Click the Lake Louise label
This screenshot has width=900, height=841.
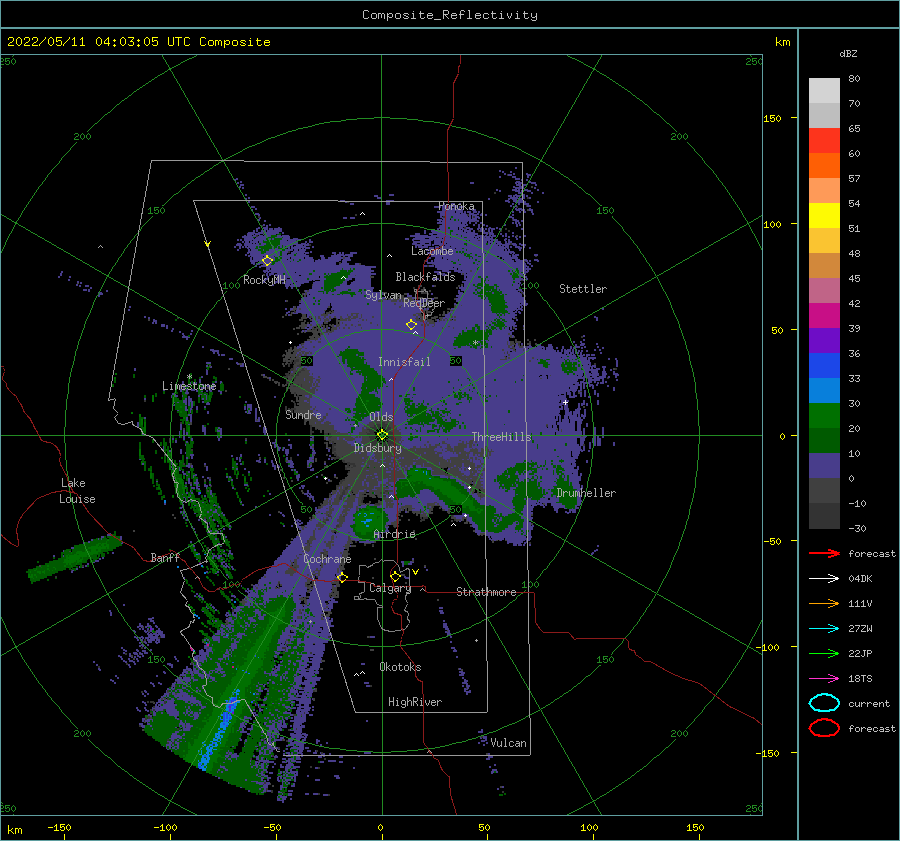[77, 491]
